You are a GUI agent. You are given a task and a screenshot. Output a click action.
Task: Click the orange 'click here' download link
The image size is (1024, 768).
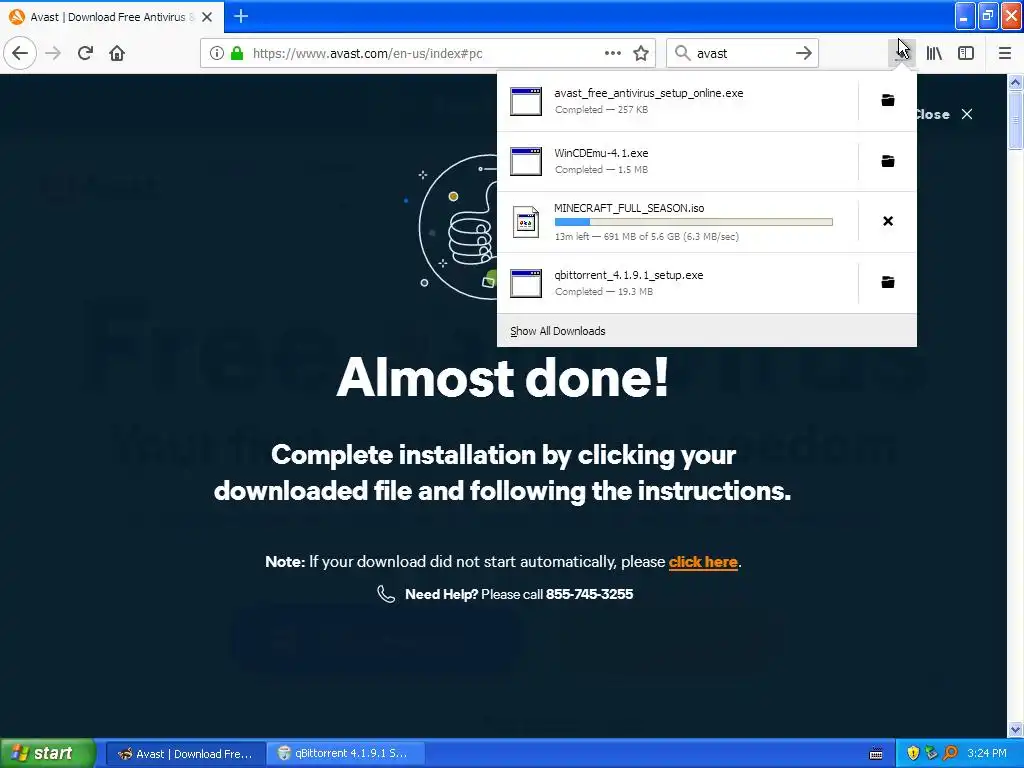point(703,562)
